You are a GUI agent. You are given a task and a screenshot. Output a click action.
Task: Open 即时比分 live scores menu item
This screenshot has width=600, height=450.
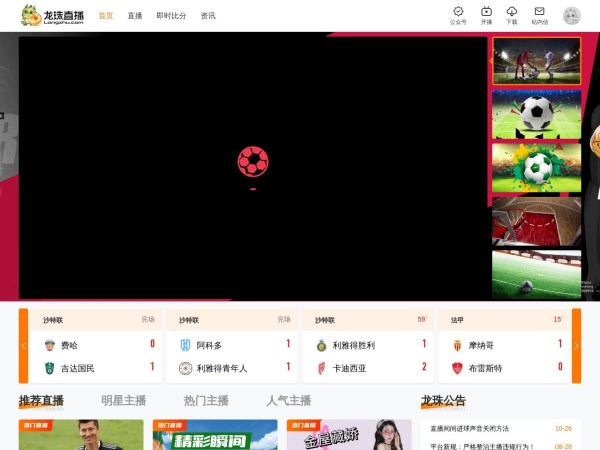(171, 16)
